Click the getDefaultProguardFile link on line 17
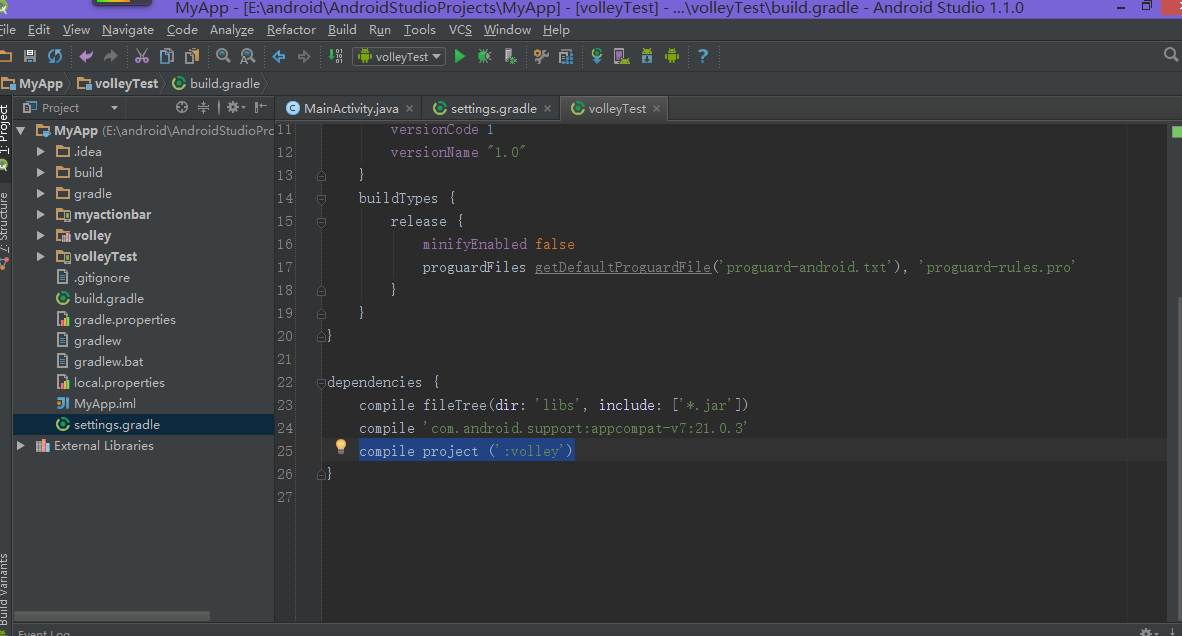The width and height of the screenshot is (1182, 636). click(623, 268)
